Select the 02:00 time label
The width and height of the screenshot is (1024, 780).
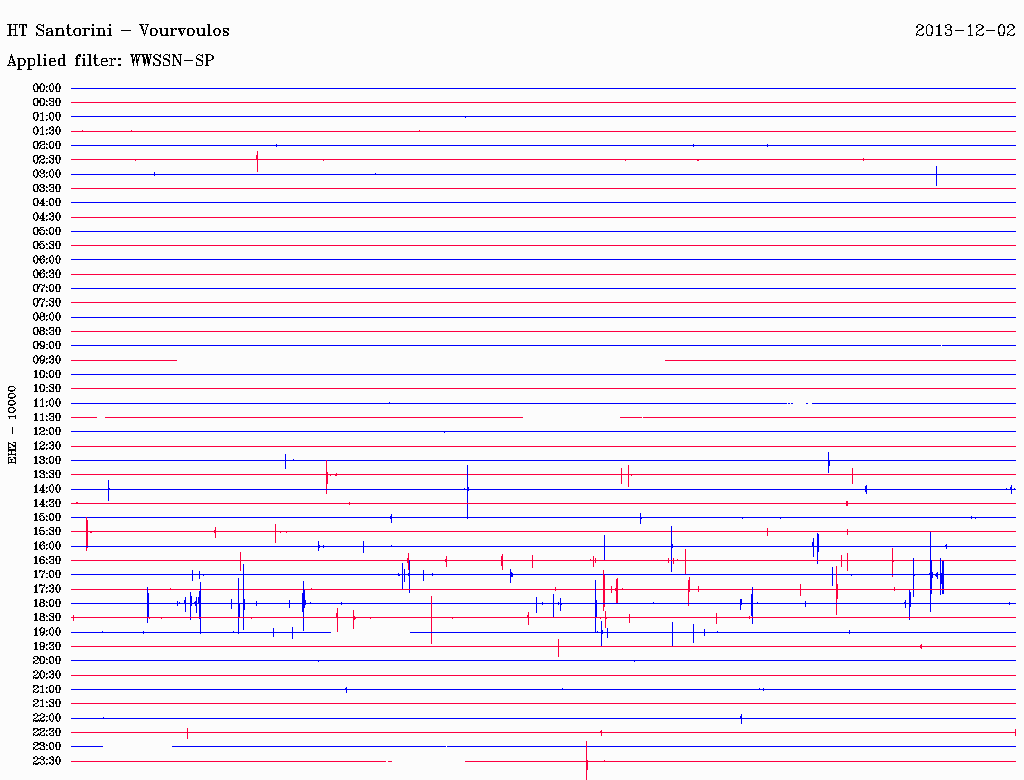pos(47,146)
